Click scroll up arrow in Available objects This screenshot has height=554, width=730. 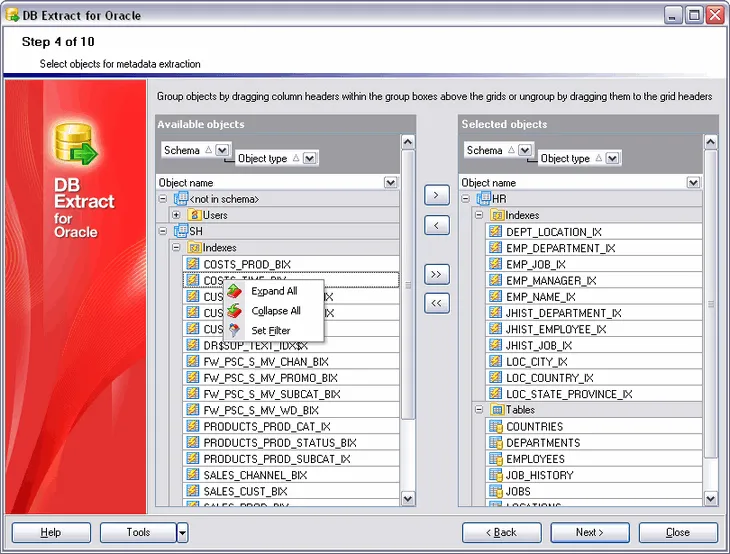pos(408,142)
